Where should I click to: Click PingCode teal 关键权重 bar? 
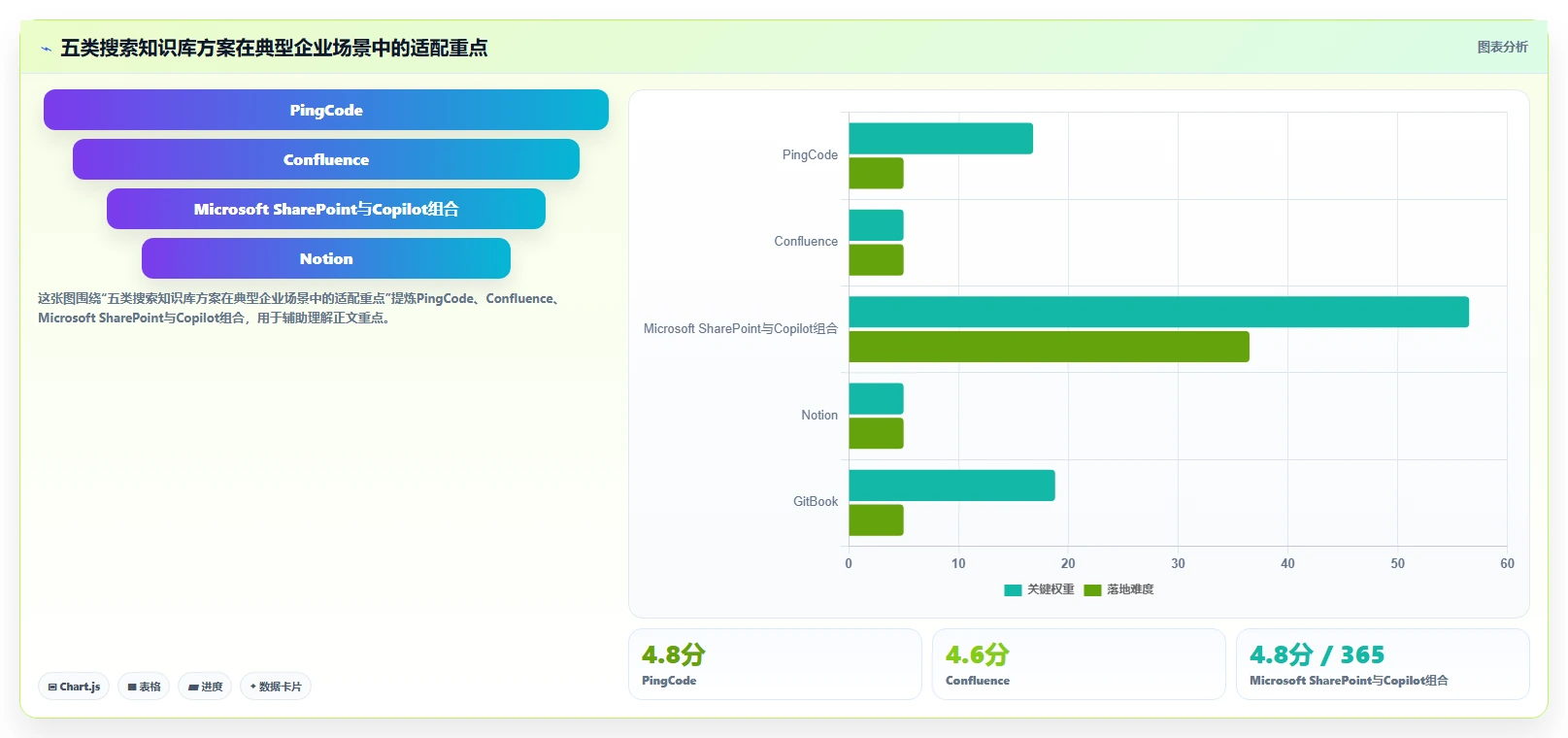tap(941, 139)
